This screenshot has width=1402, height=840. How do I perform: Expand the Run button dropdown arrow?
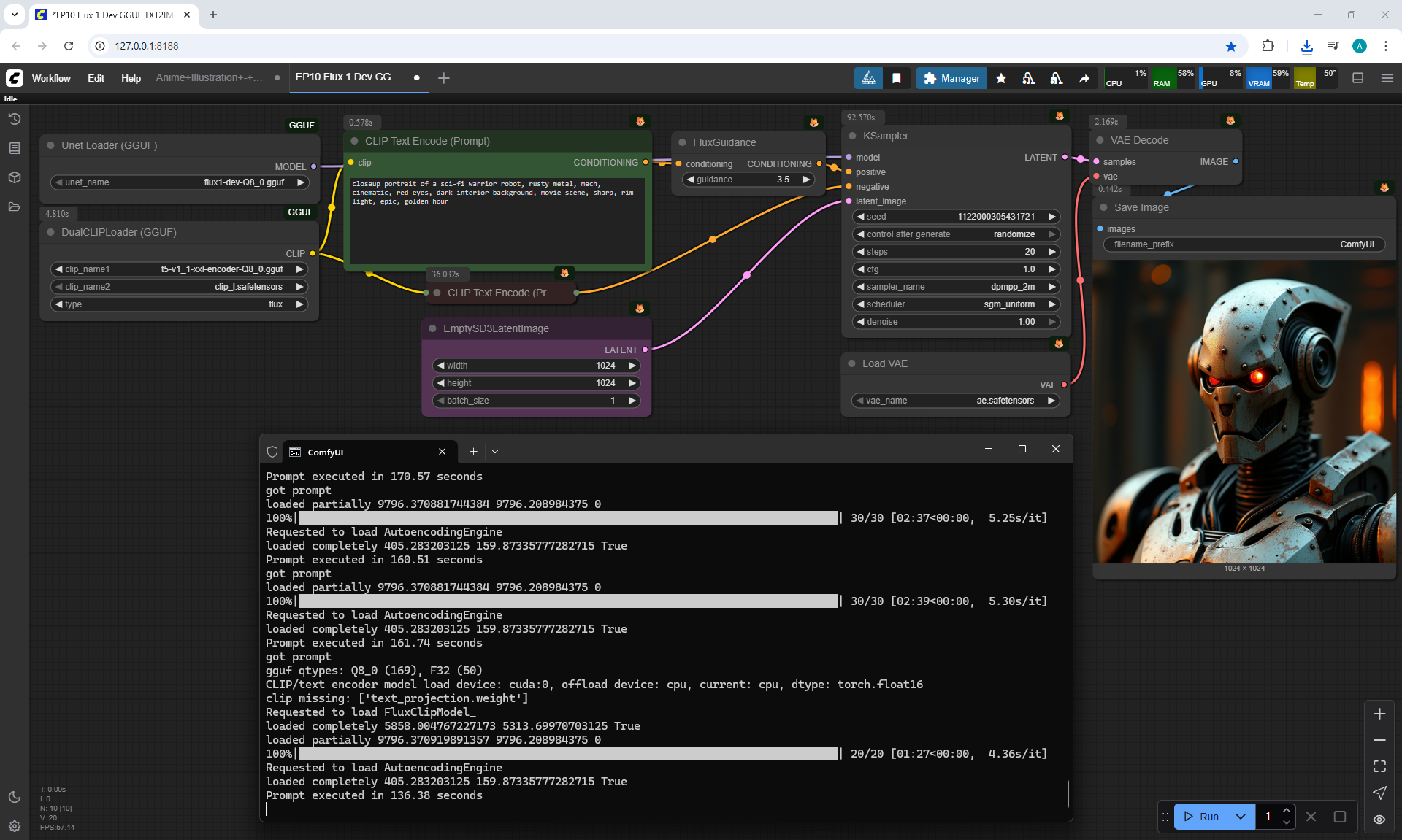(x=1241, y=817)
